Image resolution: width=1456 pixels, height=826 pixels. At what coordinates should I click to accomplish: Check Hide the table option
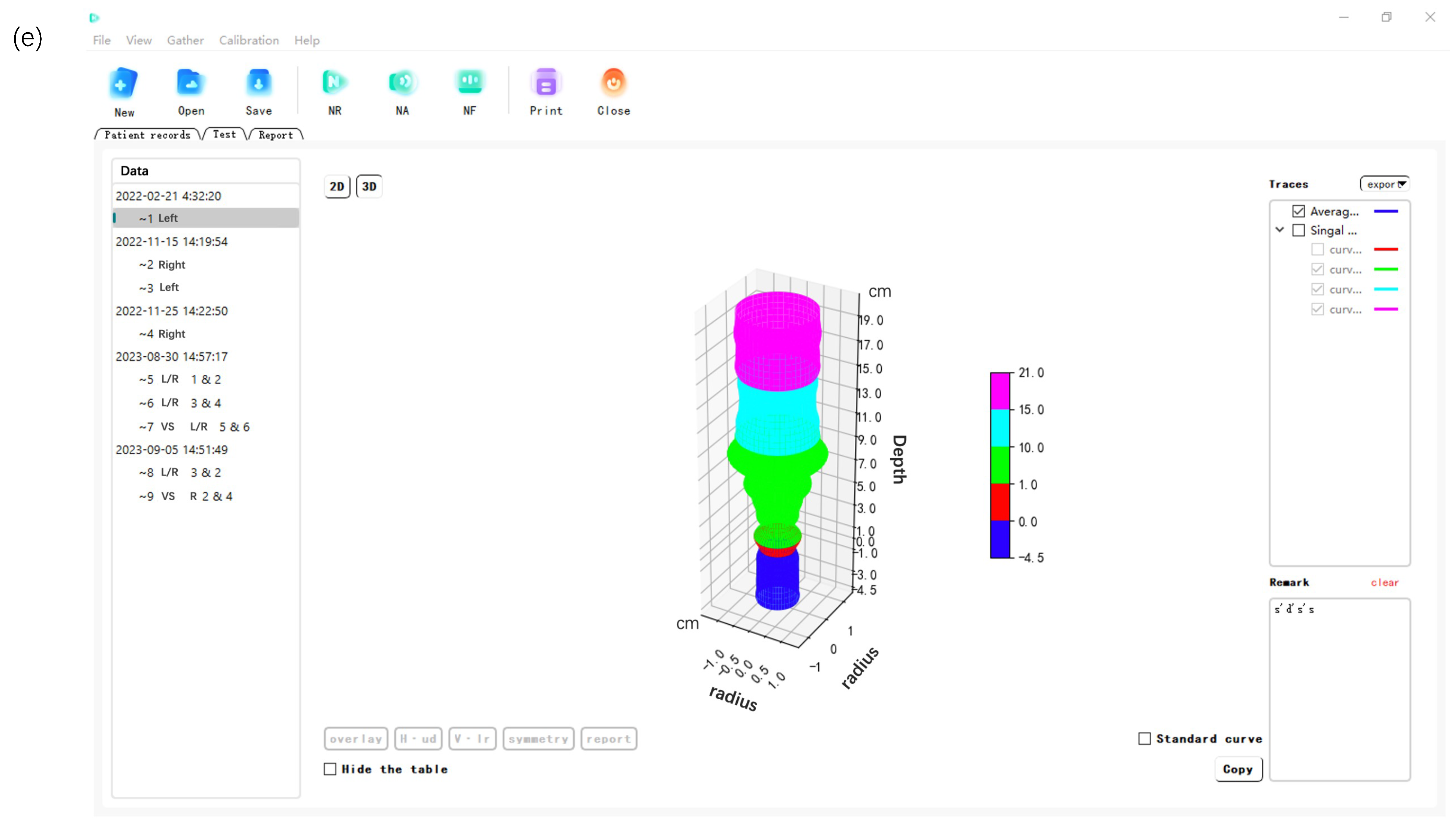[330, 769]
